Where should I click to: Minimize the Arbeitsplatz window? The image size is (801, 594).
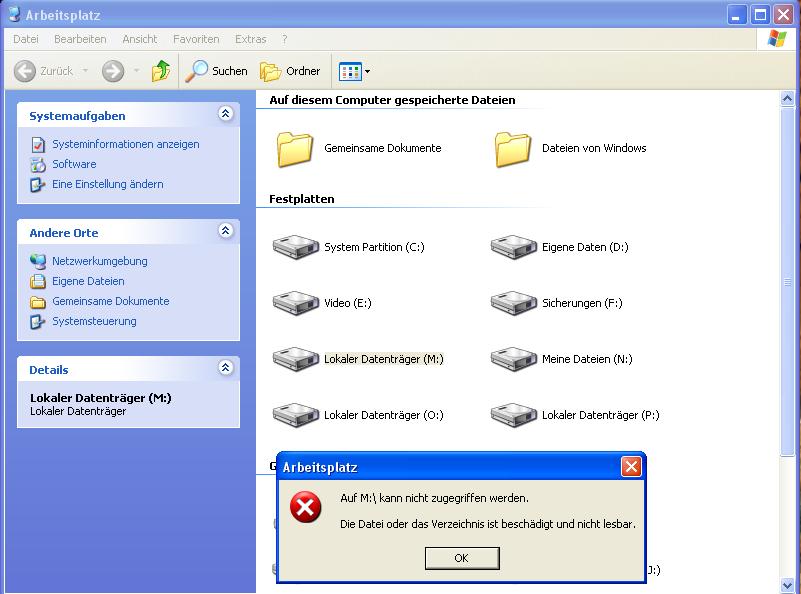737,14
